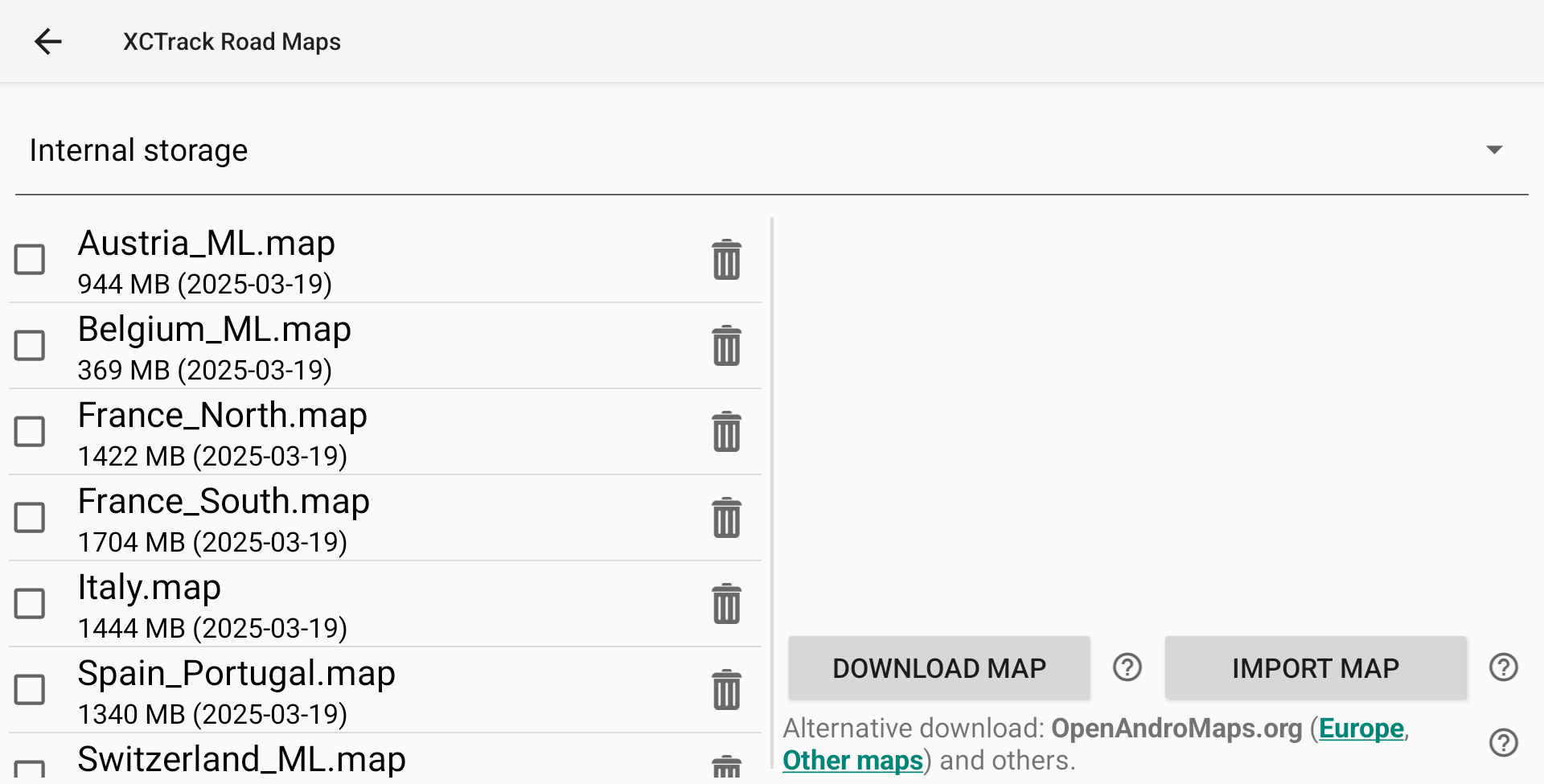This screenshot has width=1544, height=784.
Task: Select the France_South.map file name
Action: [x=224, y=501]
